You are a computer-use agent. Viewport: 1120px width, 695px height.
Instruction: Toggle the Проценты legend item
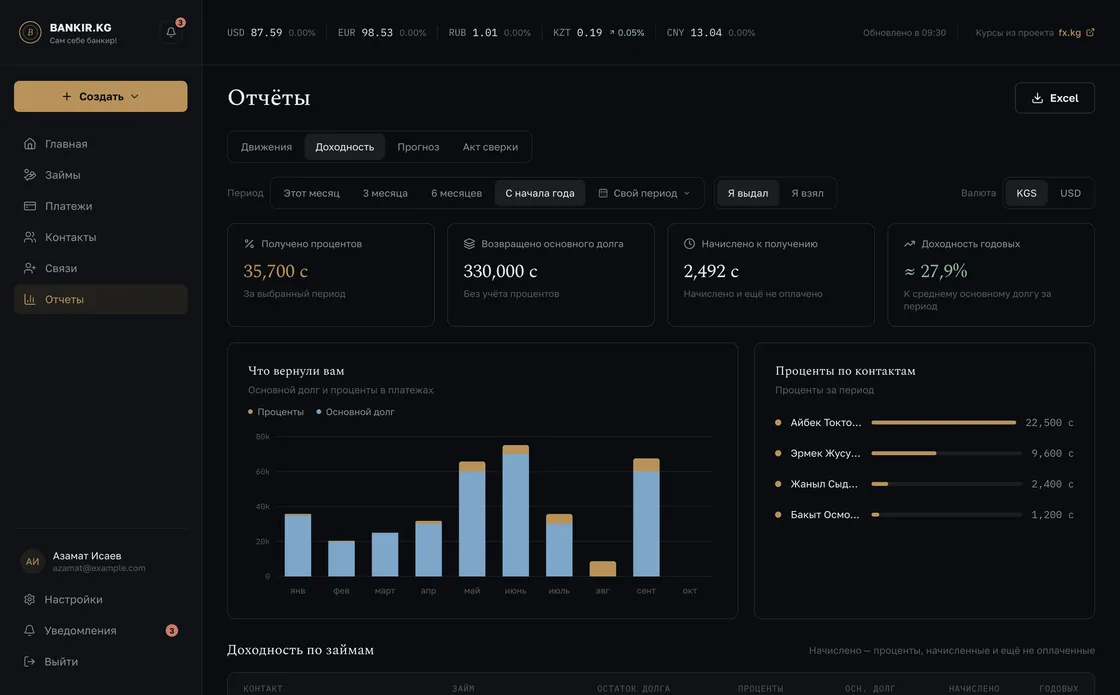(276, 412)
